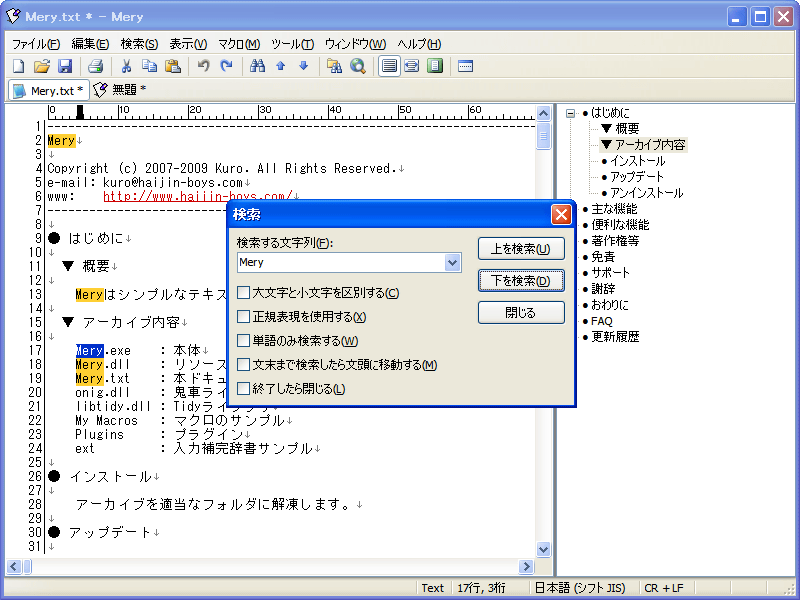This screenshot has width=800, height=600.
Task: Click the CR+LF line ending status
Action: tap(663, 588)
